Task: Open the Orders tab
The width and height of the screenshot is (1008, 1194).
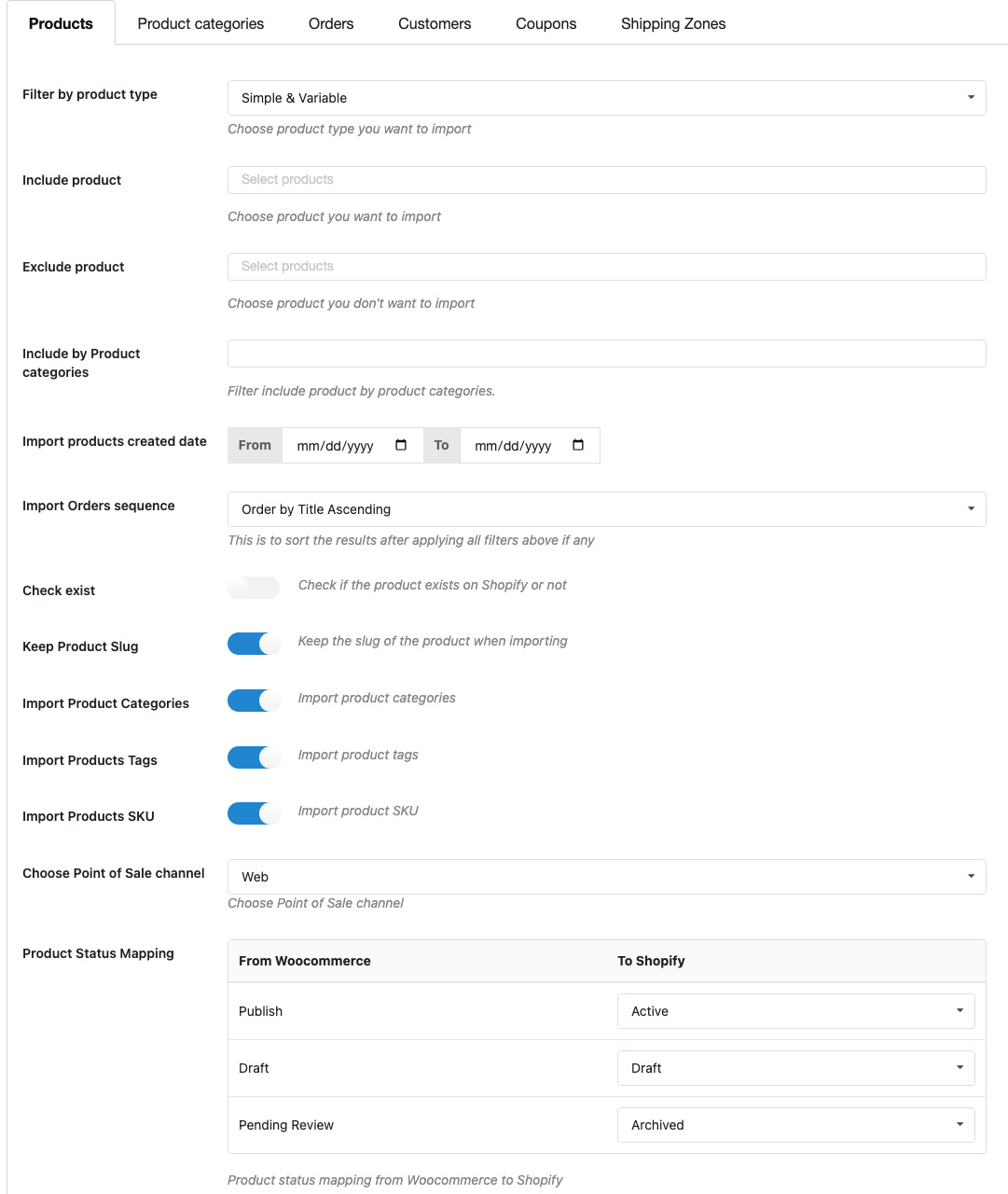Action: (x=331, y=23)
